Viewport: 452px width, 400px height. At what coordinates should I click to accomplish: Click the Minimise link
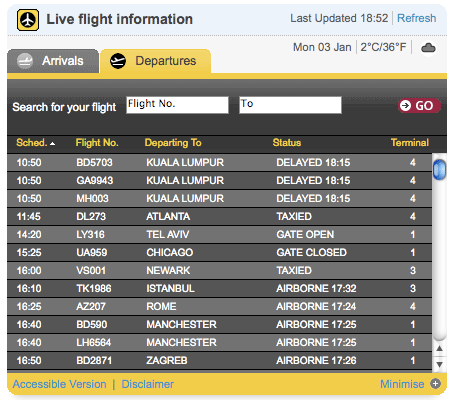pyautogui.click(x=402, y=384)
